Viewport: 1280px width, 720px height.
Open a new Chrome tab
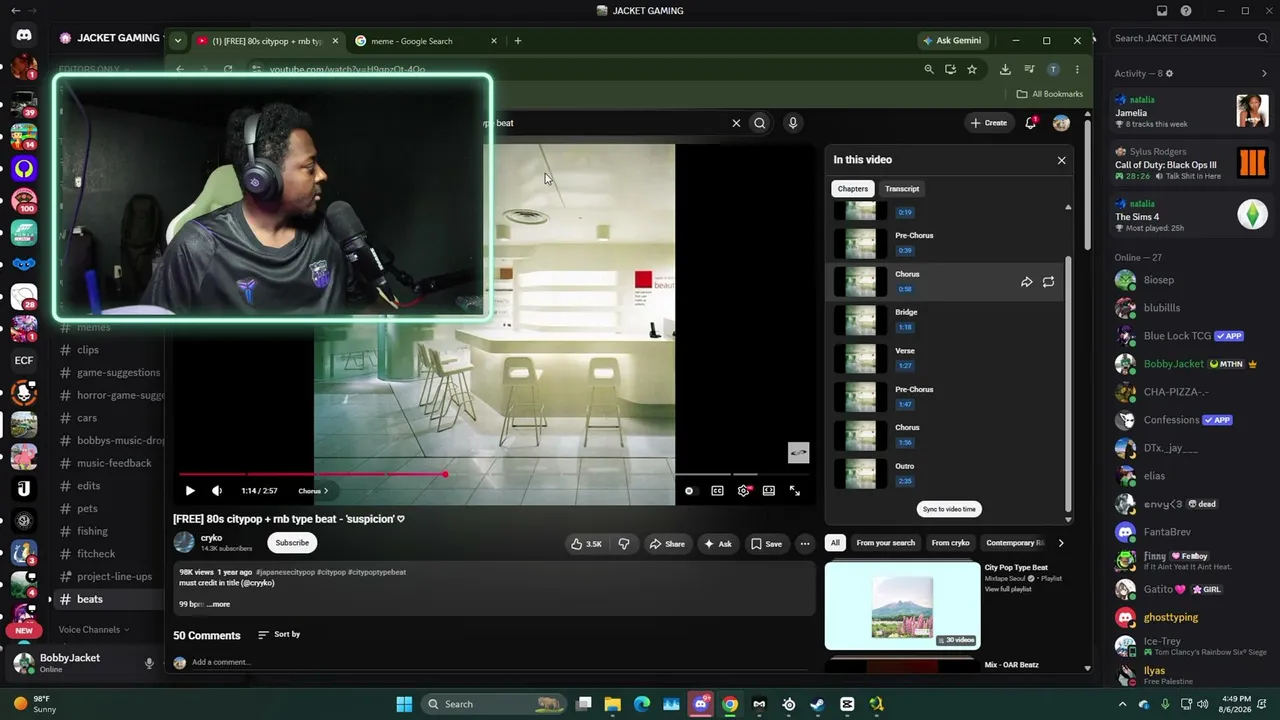click(517, 41)
